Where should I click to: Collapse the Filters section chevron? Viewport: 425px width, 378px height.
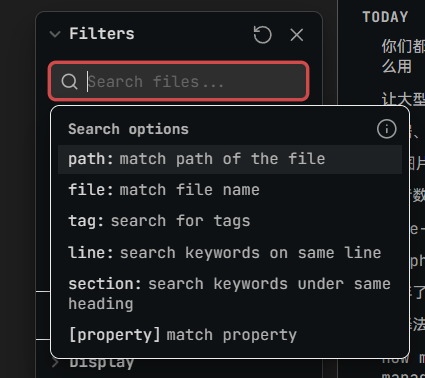[x=55, y=34]
